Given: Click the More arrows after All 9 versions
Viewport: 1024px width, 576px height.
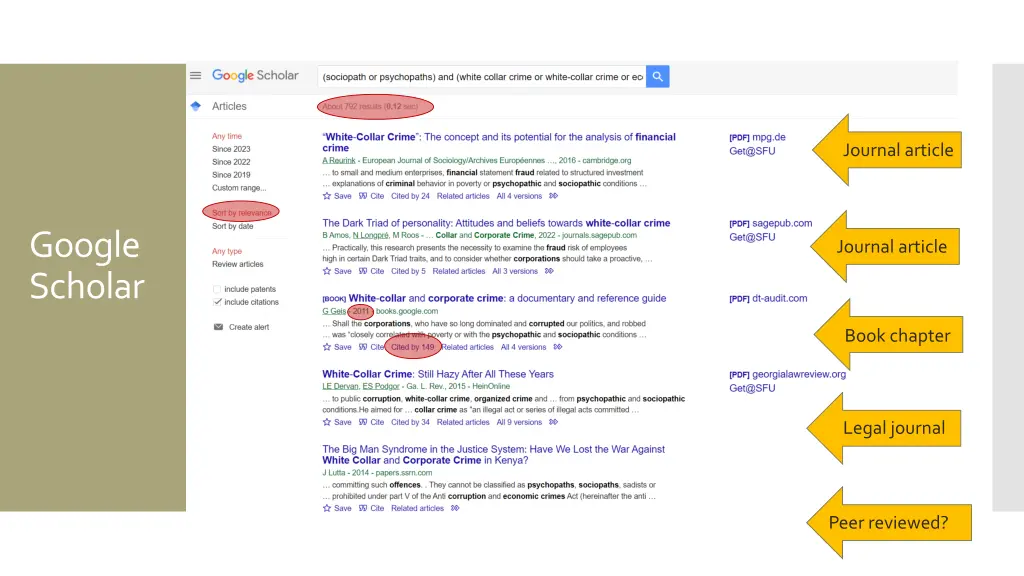Looking at the screenshot, I should [553, 422].
